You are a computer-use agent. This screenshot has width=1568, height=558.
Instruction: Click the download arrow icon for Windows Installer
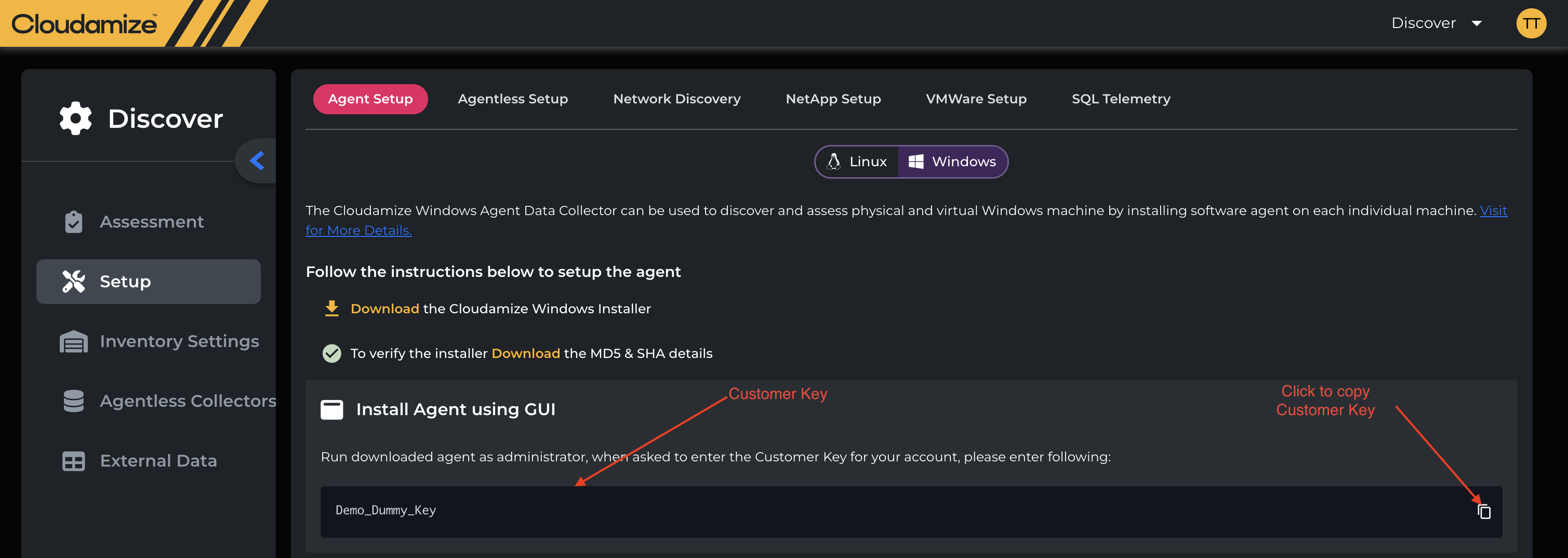332,309
